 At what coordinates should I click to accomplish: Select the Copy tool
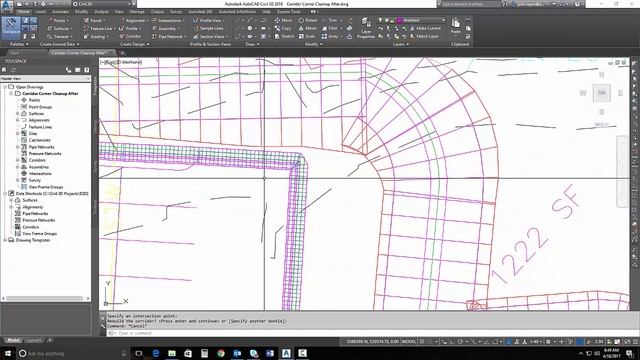(x=283, y=29)
